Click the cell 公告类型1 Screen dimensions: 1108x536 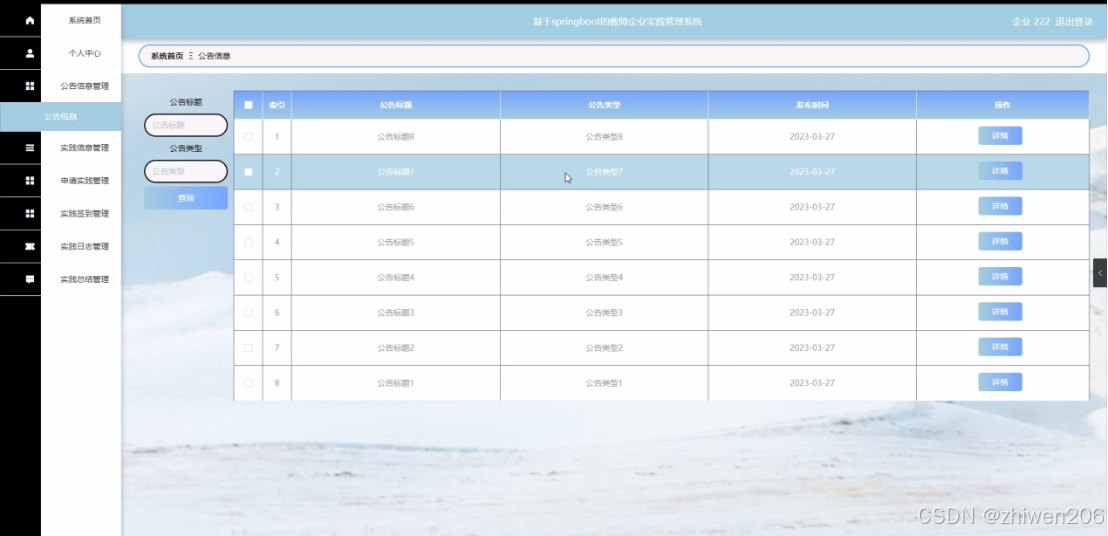tap(604, 383)
